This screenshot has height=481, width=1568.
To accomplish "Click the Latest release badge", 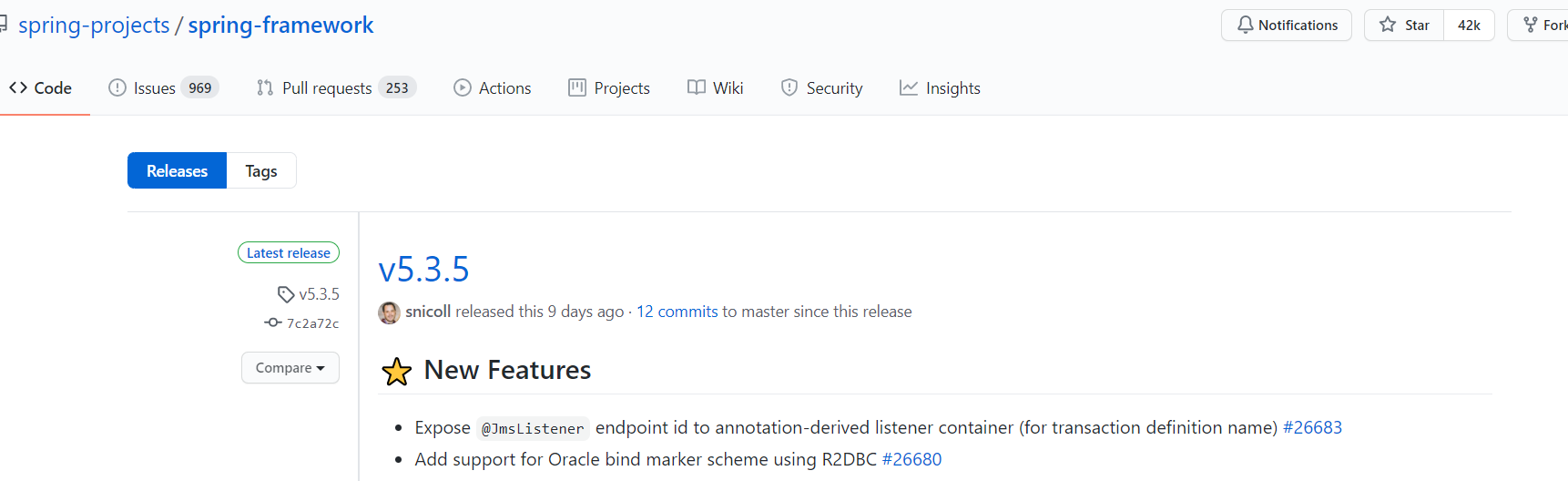I will click(289, 253).
